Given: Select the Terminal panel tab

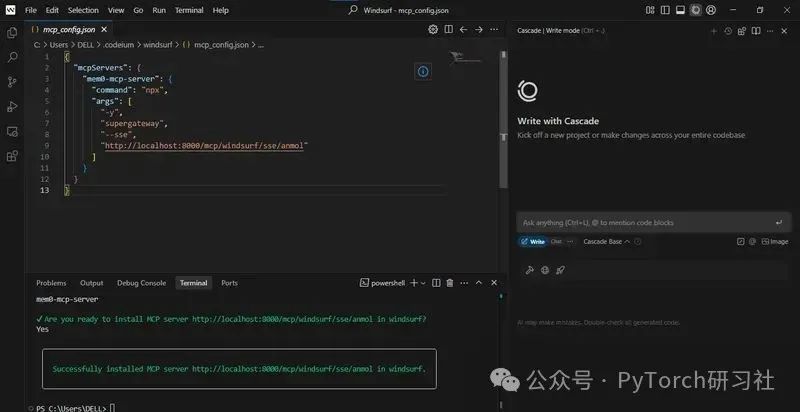Looking at the screenshot, I should click(x=193, y=283).
